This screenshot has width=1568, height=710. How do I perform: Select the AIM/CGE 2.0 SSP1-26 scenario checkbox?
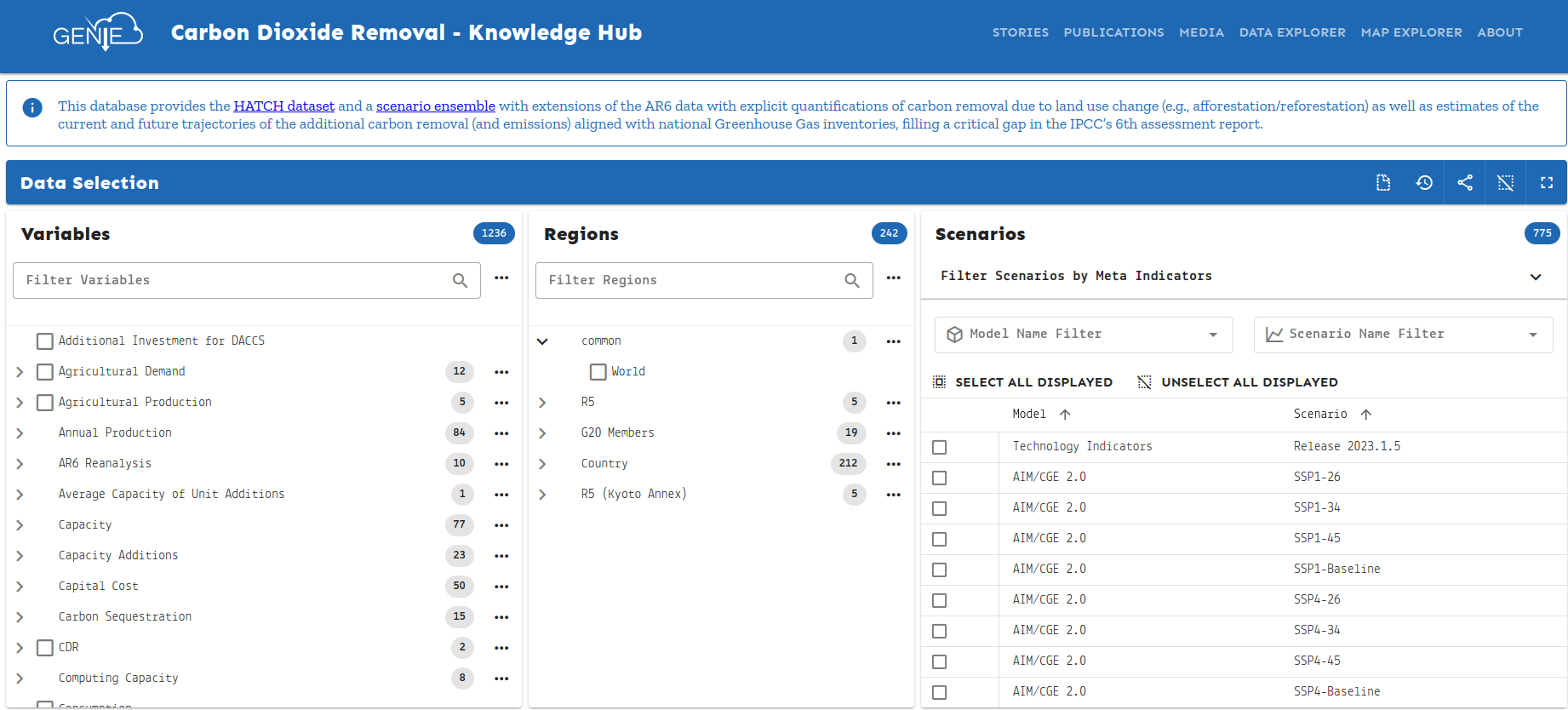click(x=939, y=478)
